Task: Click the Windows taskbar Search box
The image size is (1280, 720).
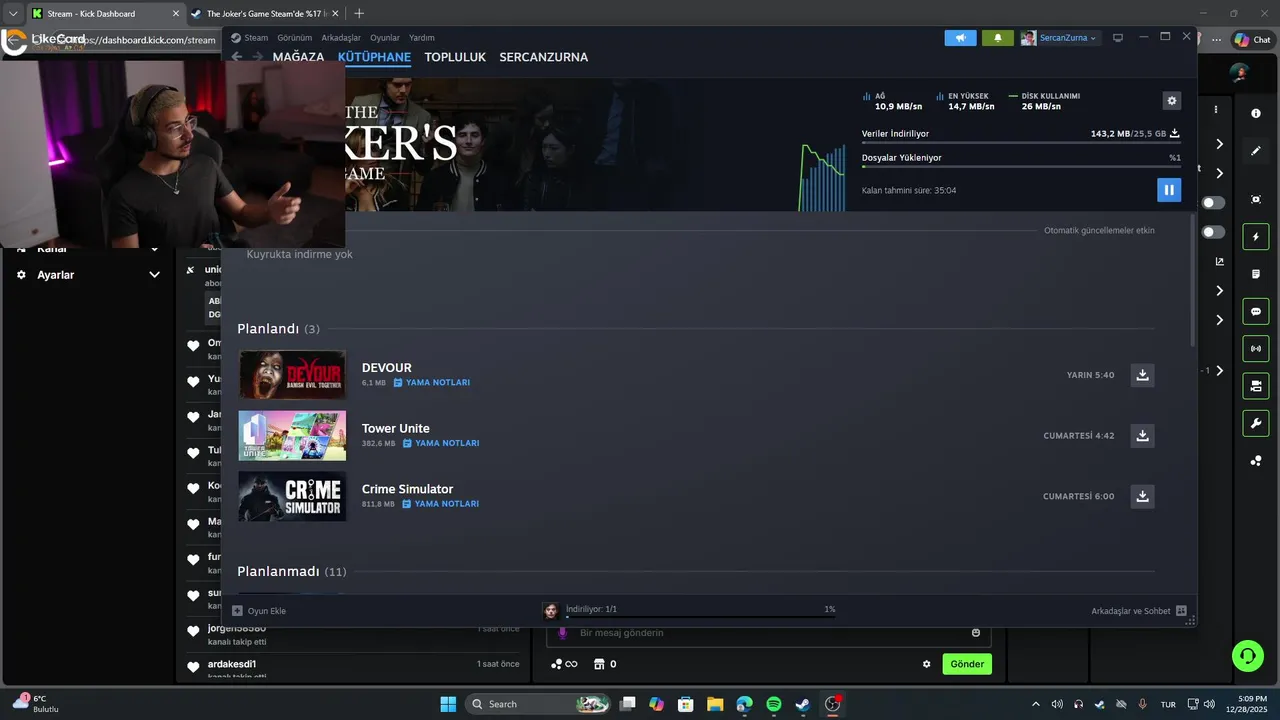Action: coord(540,704)
